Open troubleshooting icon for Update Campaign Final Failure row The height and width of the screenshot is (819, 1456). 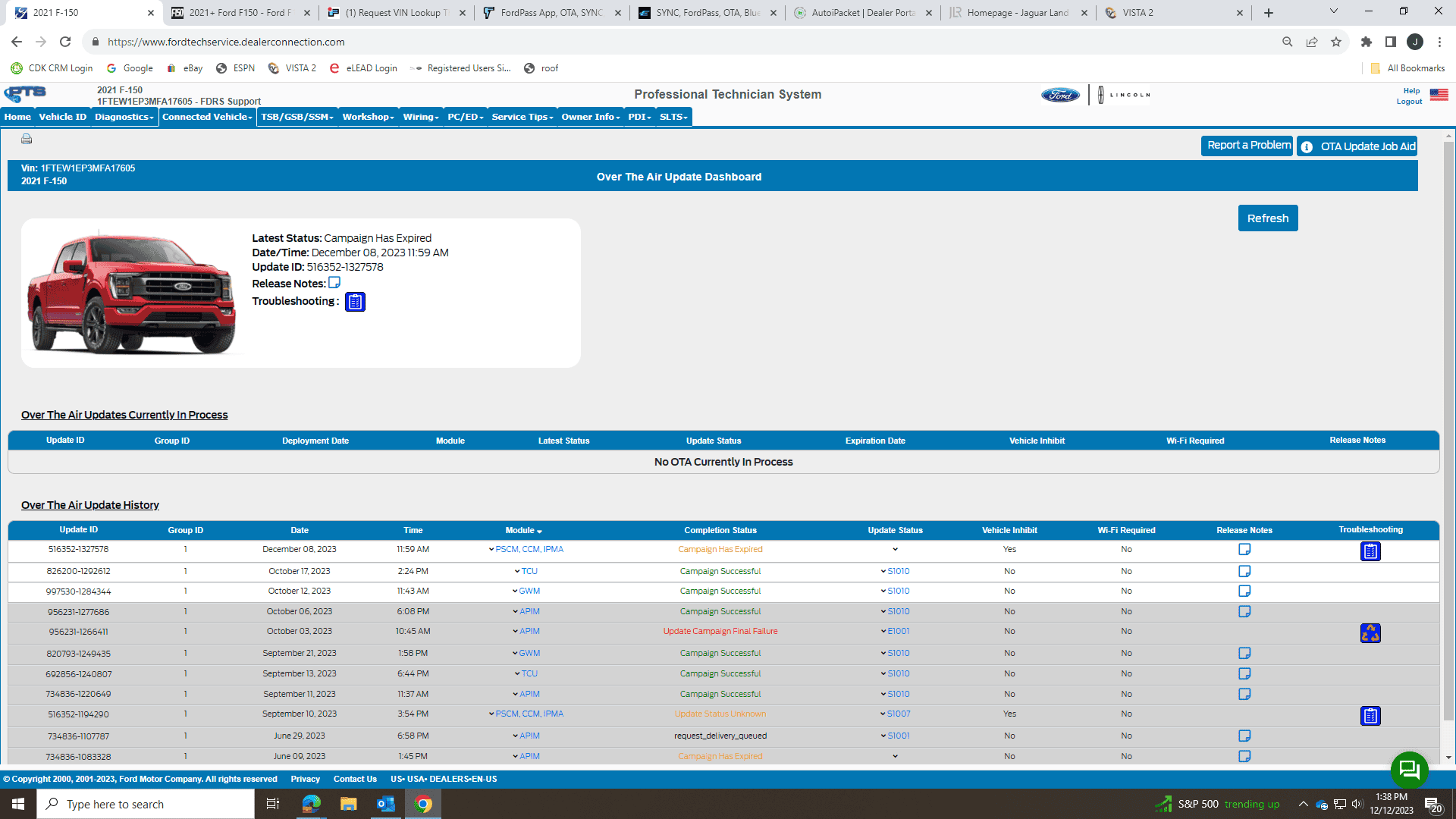click(1370, 632)
